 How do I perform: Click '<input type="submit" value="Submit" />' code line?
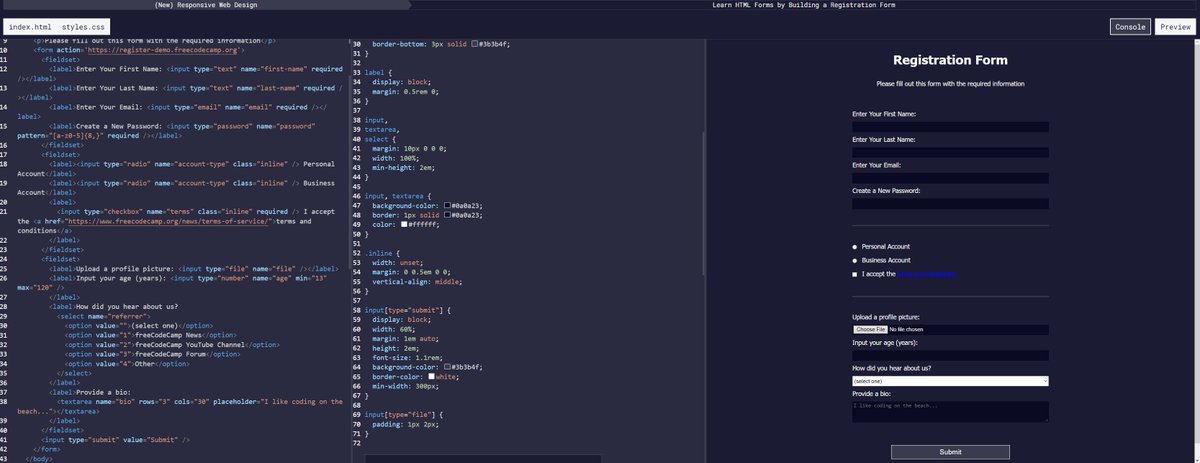pyautogui.click(x=115, y=440)
